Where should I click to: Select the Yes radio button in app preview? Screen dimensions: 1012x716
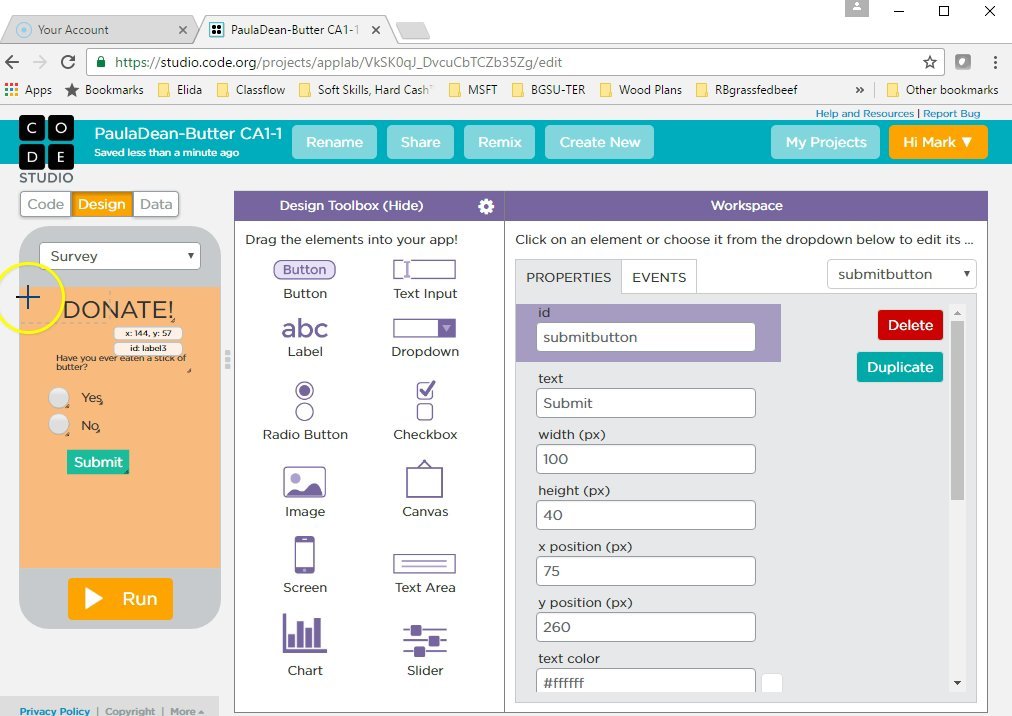pos(59,398)
